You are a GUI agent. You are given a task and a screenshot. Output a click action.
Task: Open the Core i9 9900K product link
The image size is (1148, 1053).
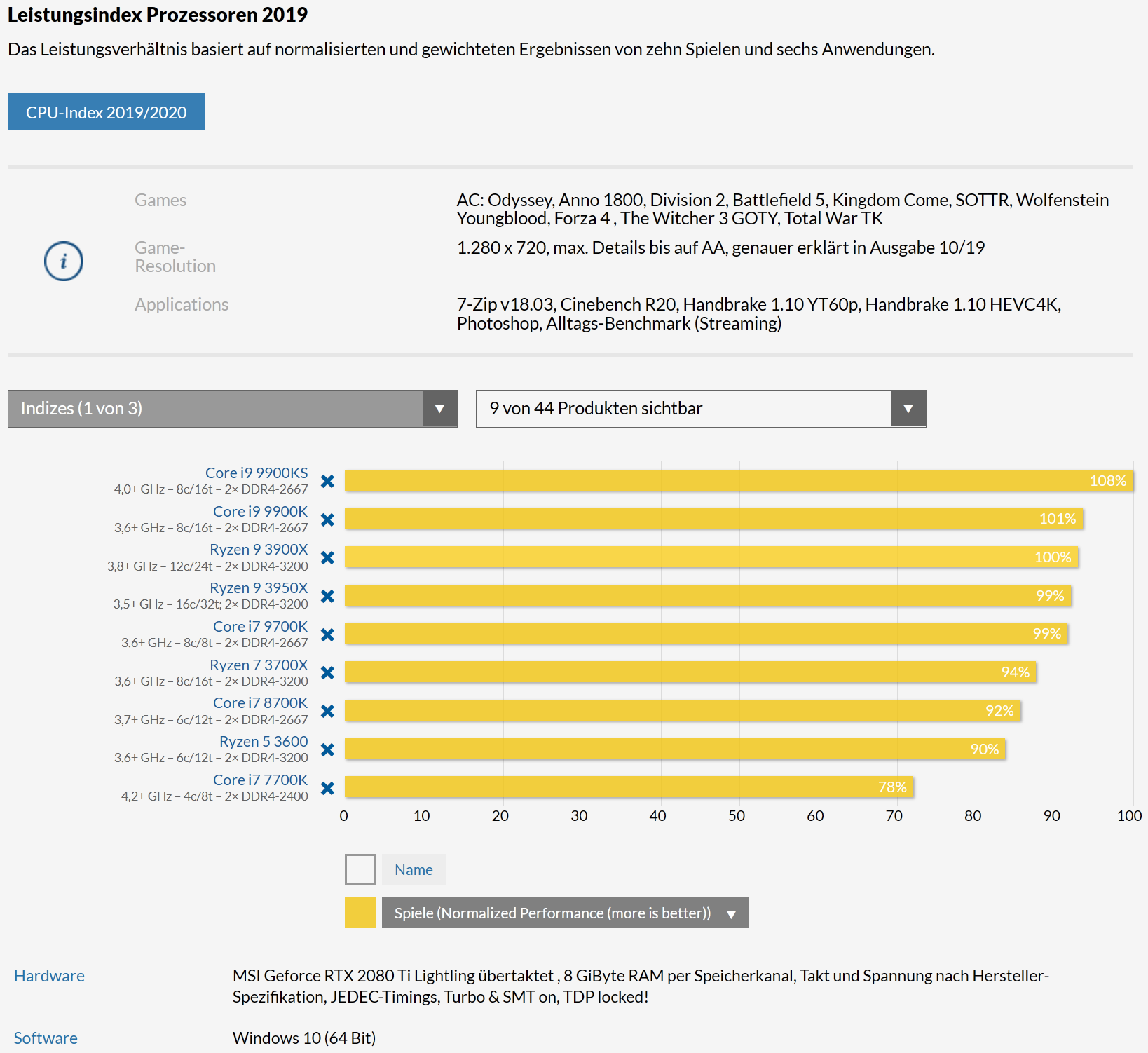pyautogui.click(x=261, y=512)
